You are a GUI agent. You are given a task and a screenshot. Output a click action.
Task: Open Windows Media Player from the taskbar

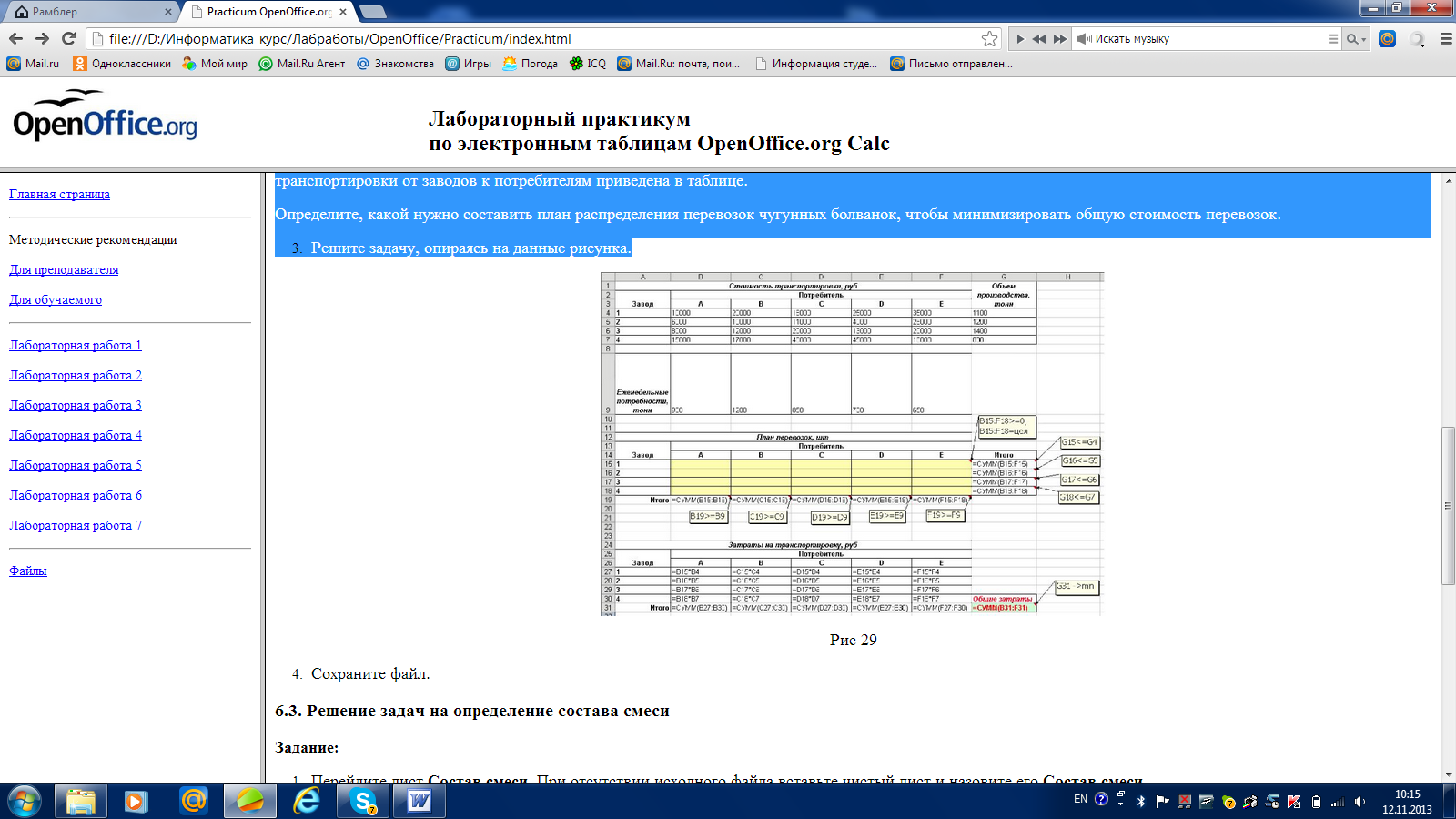136,801
